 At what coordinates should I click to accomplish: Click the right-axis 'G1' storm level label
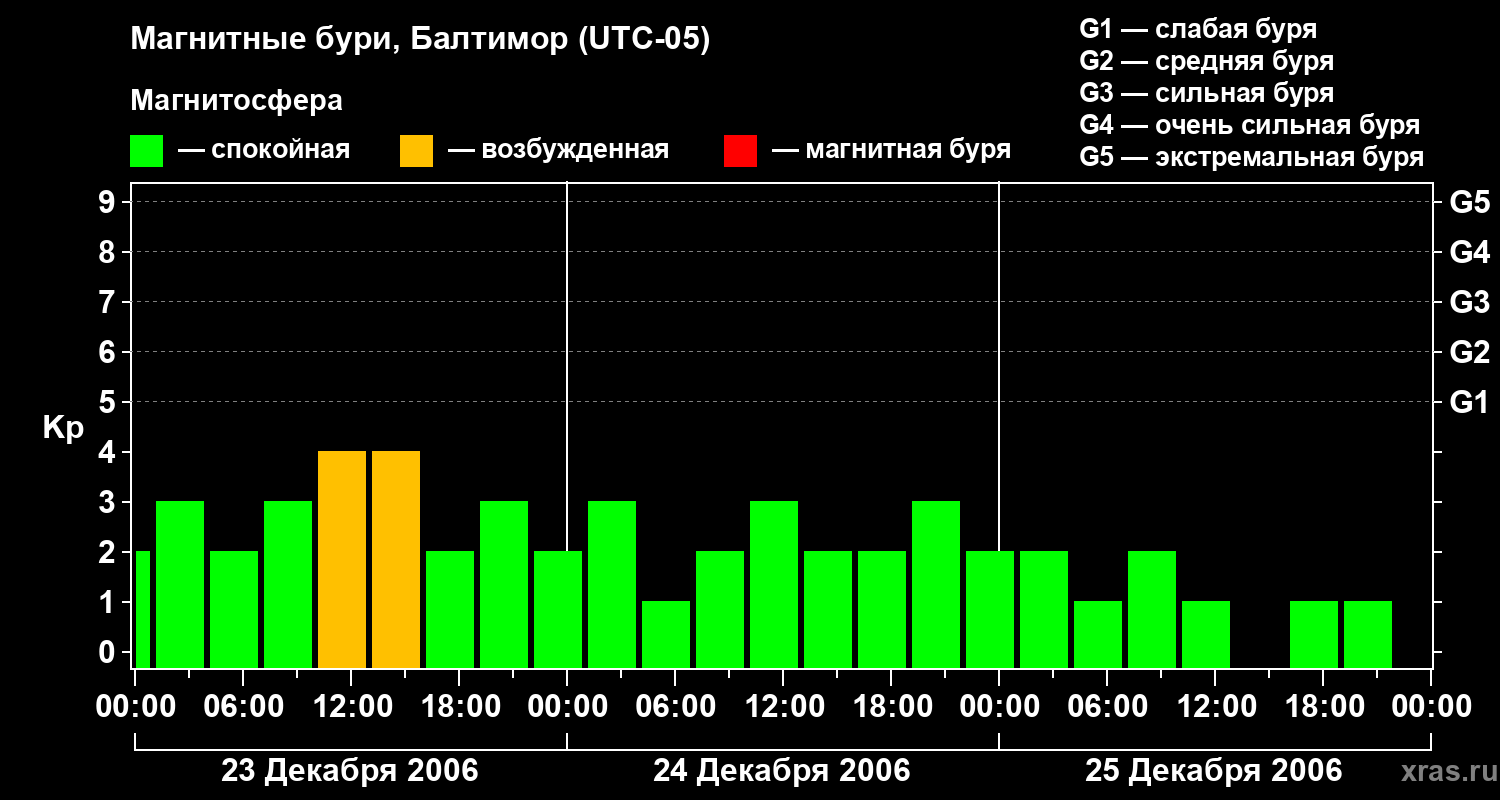[1470, 403]
